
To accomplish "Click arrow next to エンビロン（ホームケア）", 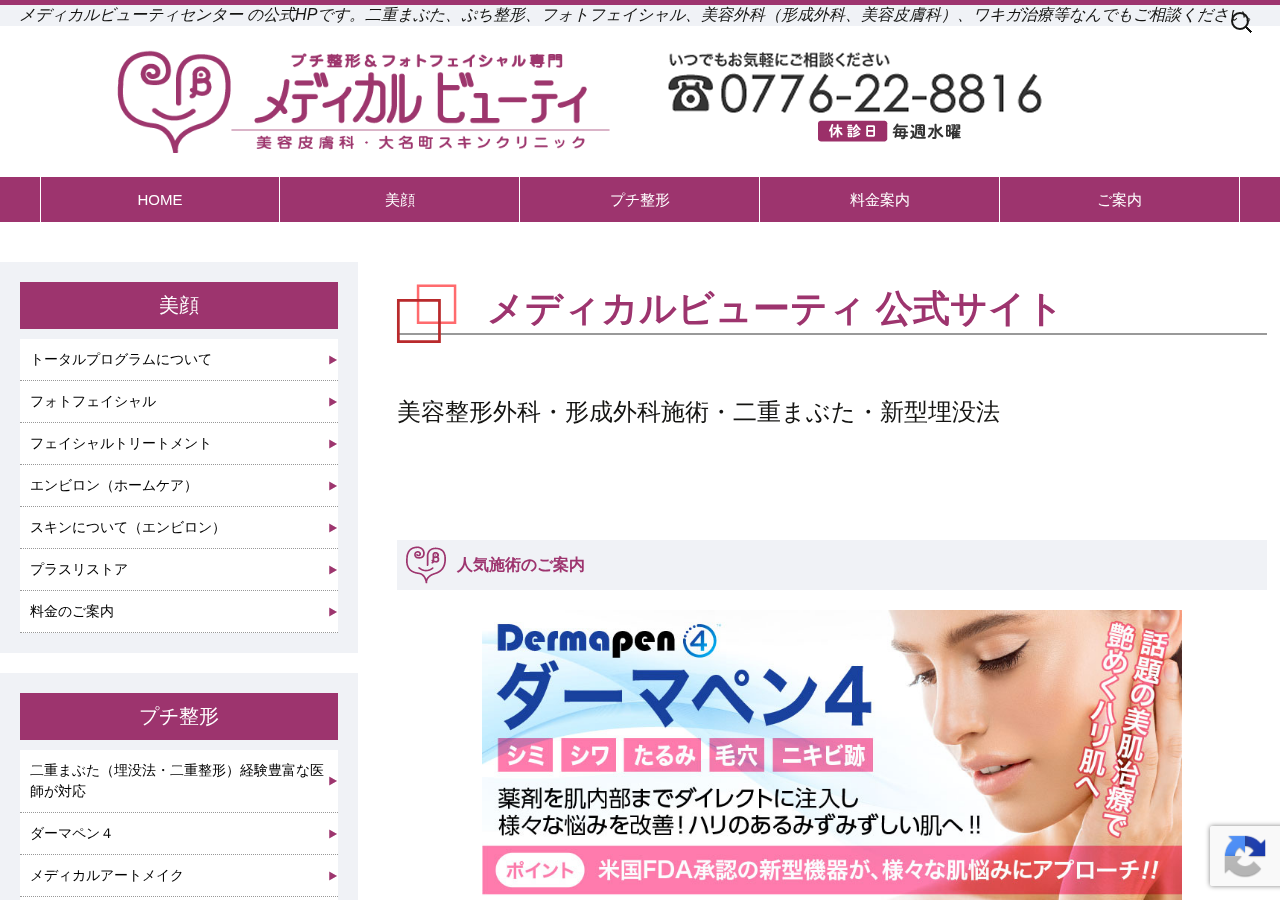I will click(x=333, y=486).
